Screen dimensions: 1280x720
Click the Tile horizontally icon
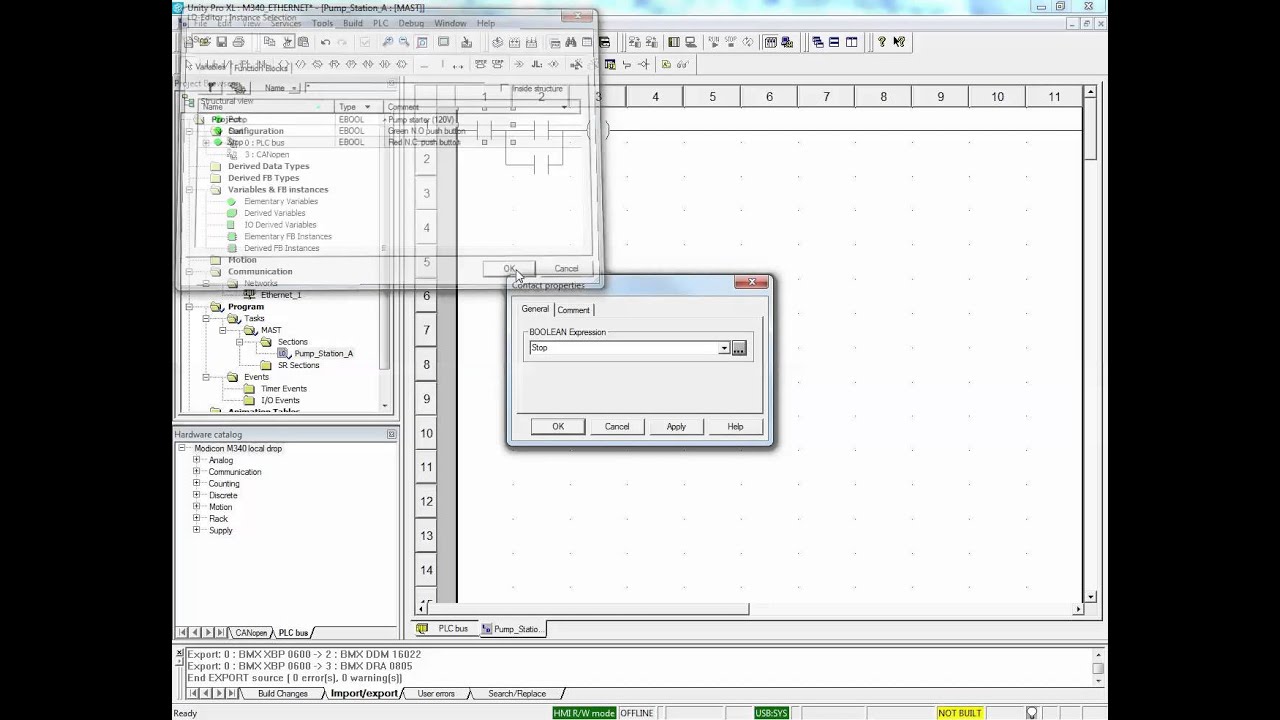click(834, 42)
